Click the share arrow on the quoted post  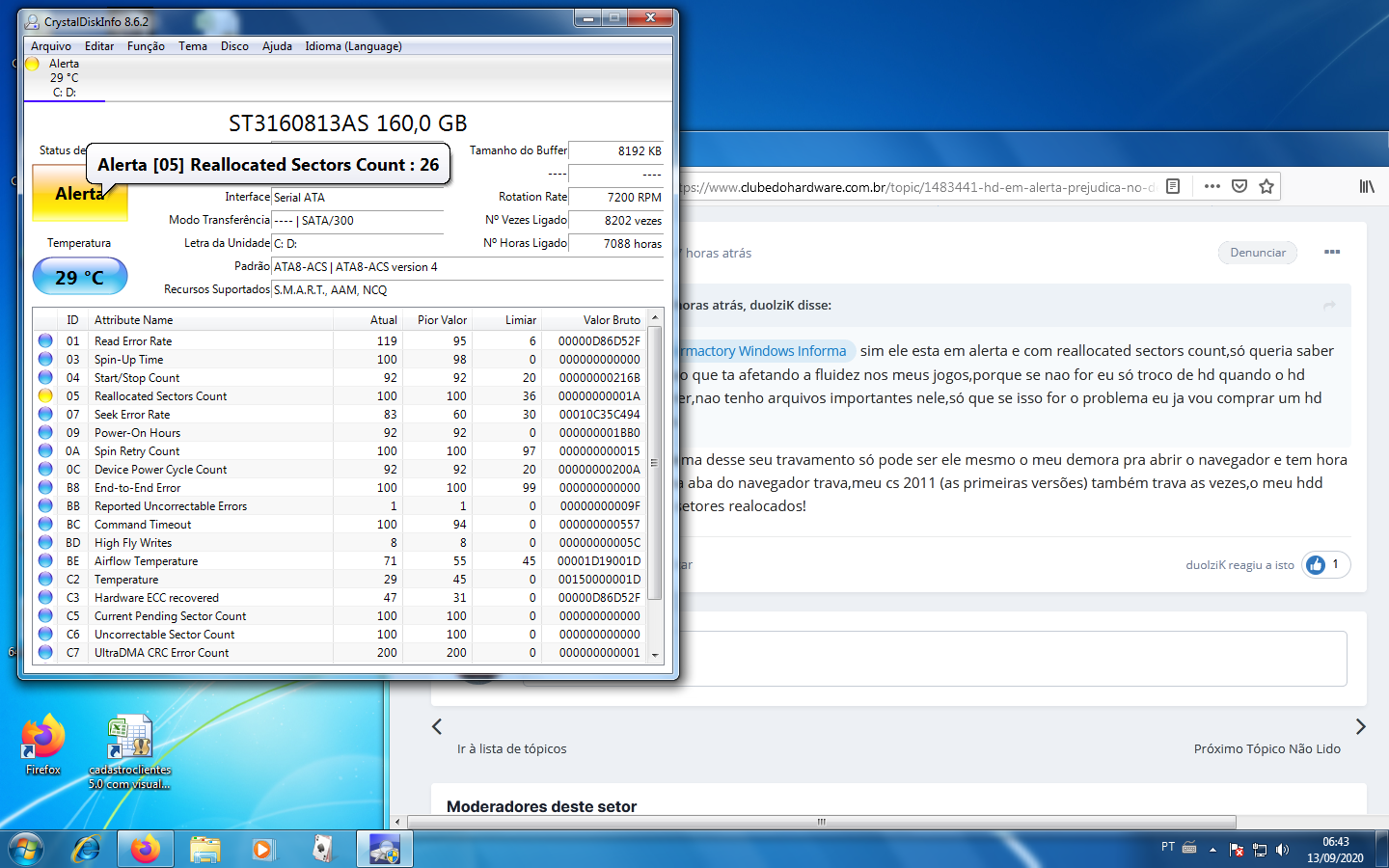click(1329, 305)
